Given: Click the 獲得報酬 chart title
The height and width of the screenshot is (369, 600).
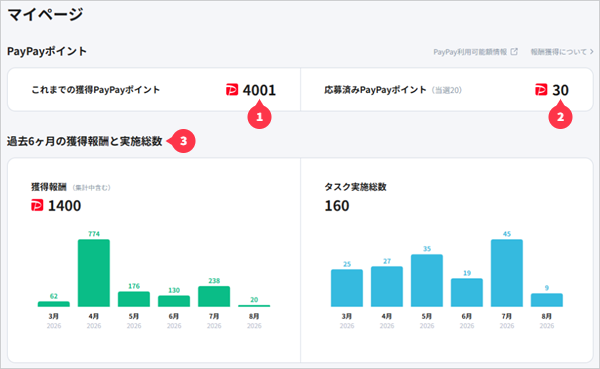Looking at the screenshot, I should tap(49, 187).
